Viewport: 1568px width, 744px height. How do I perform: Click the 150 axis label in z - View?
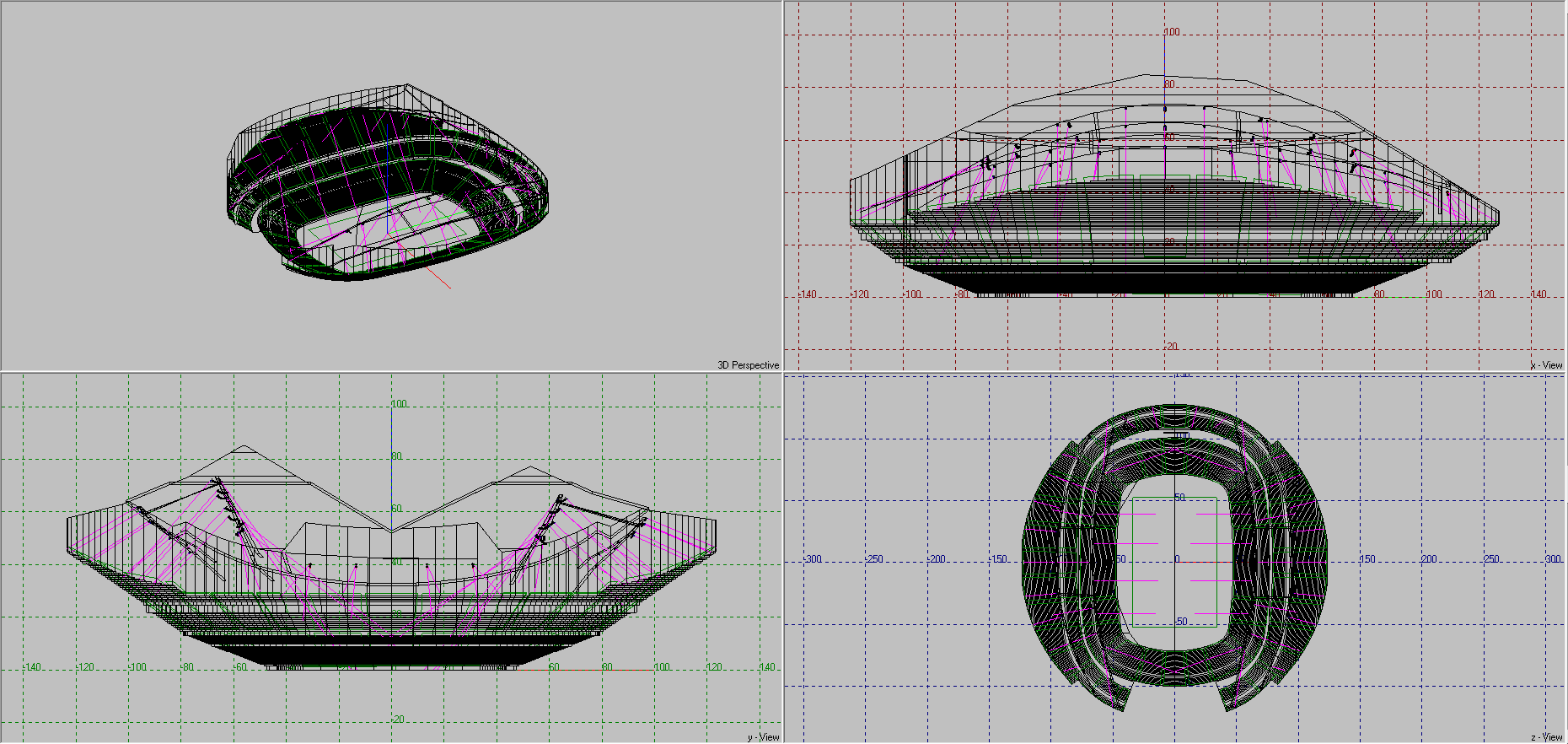pos(1367,559)
